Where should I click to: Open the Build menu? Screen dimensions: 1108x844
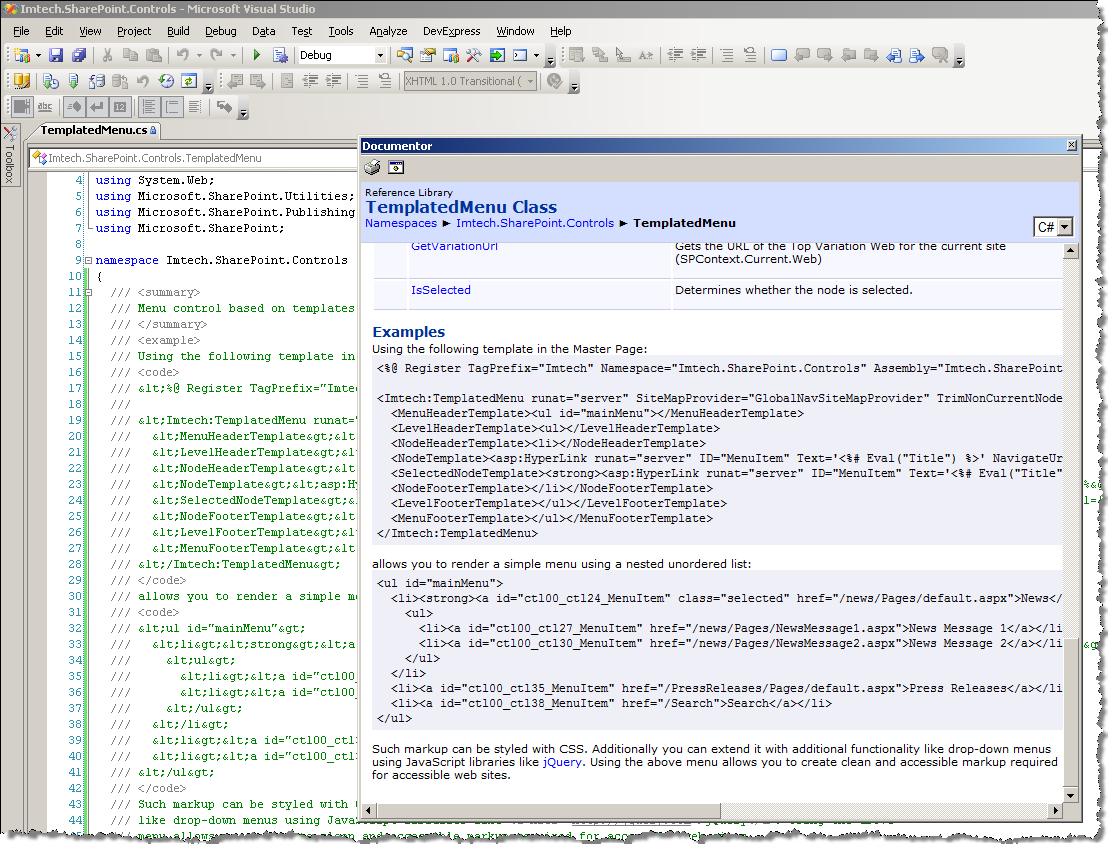(x=178, y=31)
